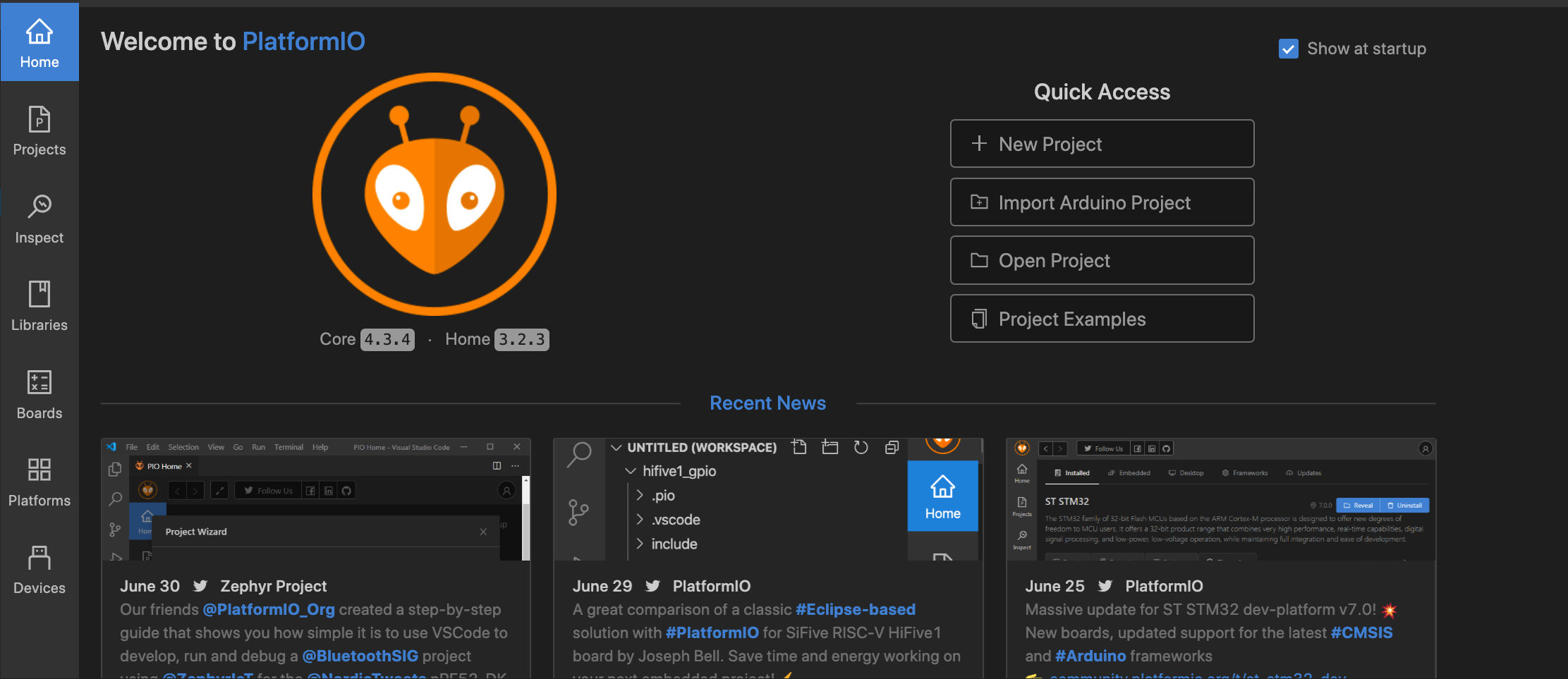Open the Zephyr Project news thumbnail
Screen dimensions: 1568x679
click(316, 500)
